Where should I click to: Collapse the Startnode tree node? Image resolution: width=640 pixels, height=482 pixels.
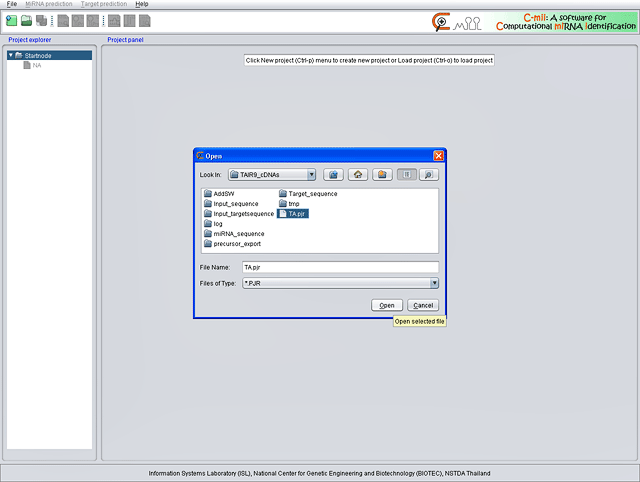coord(10,55)
